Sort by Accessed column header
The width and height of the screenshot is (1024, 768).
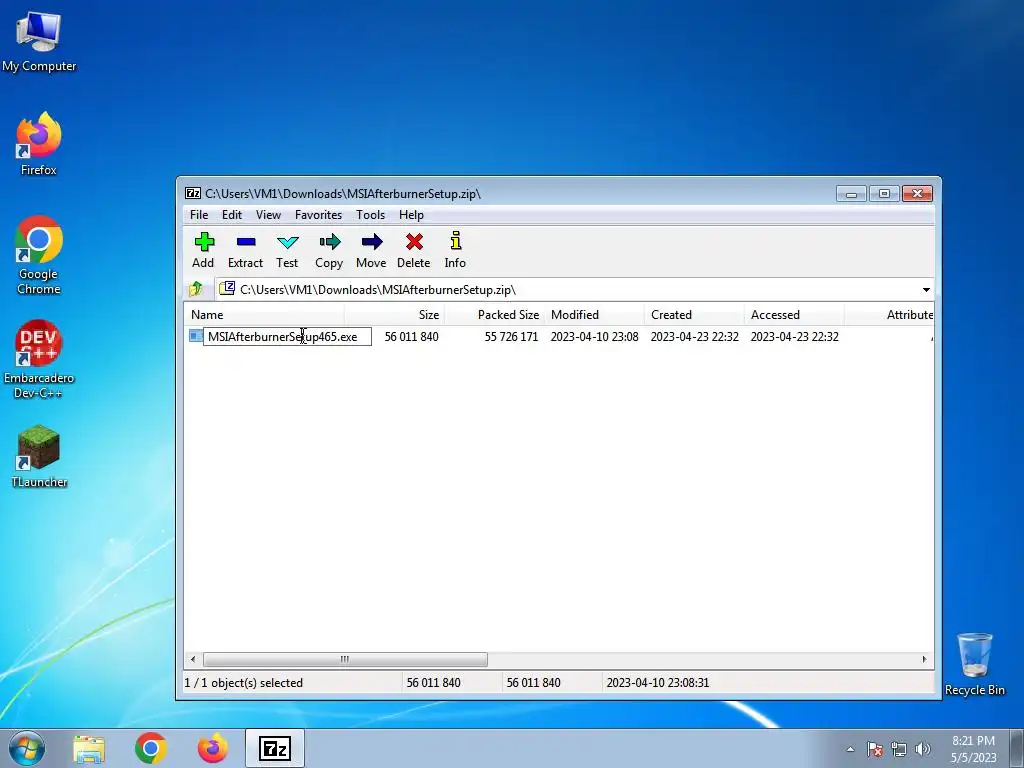(794, 315)
